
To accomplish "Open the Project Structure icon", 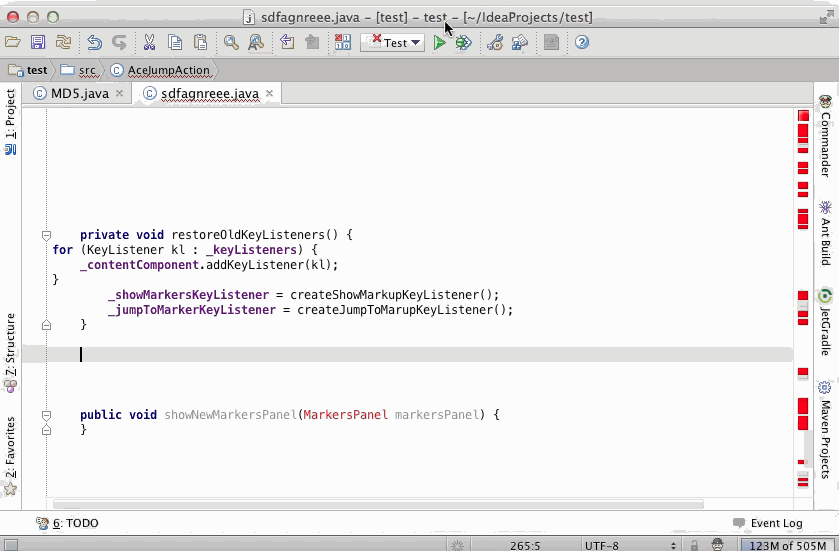I will 520,42.
